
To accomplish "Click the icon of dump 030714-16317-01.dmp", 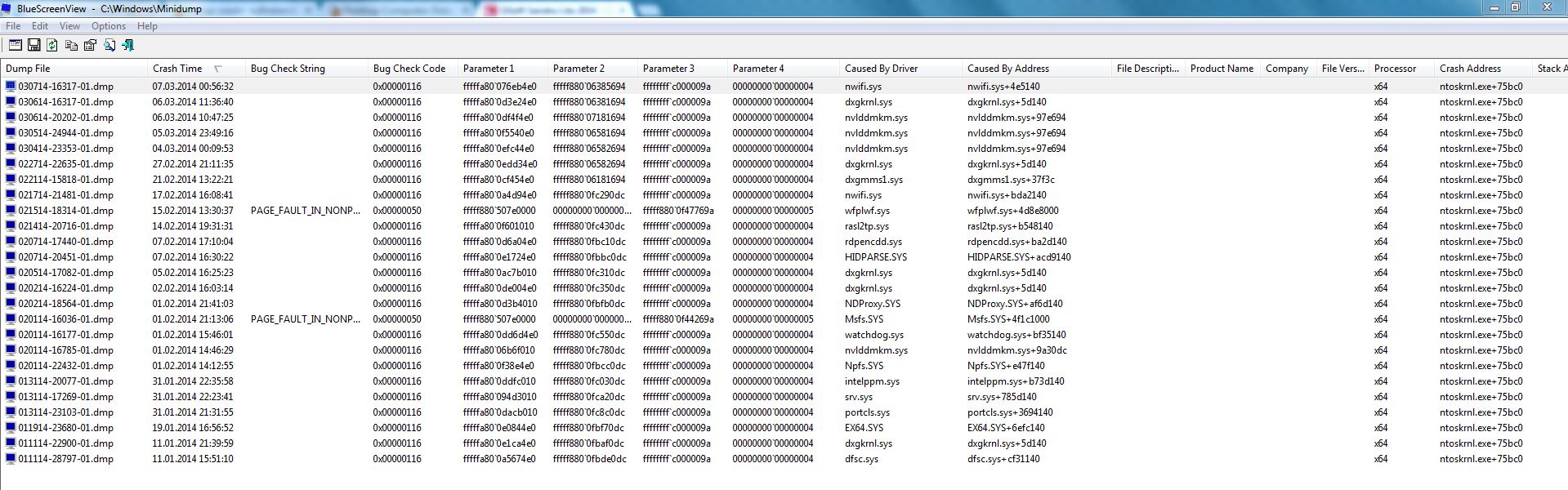I will pos(11,86).
